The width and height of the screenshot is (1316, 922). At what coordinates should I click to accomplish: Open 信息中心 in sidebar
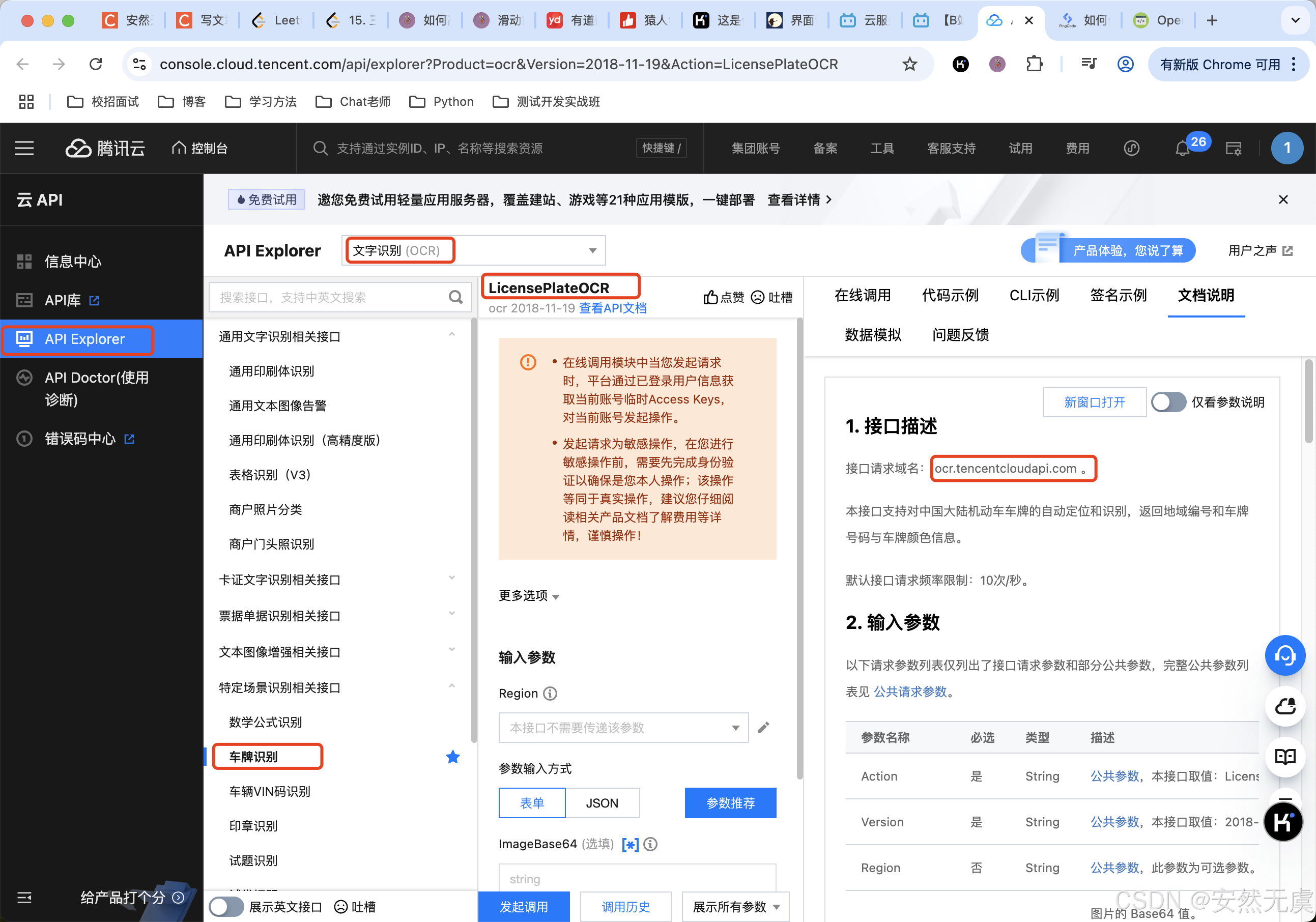pyautogui.click(x=73, y=262)
